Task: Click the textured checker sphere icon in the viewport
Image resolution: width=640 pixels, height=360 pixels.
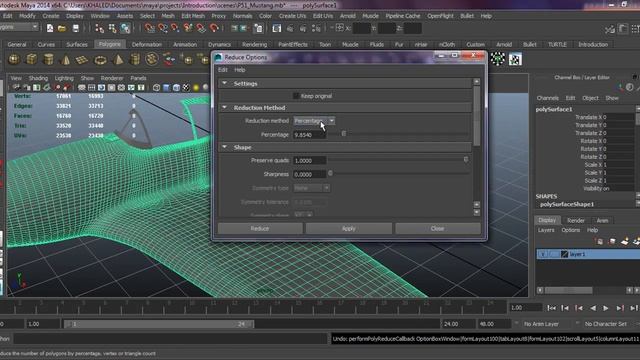Action: [186, 87]
